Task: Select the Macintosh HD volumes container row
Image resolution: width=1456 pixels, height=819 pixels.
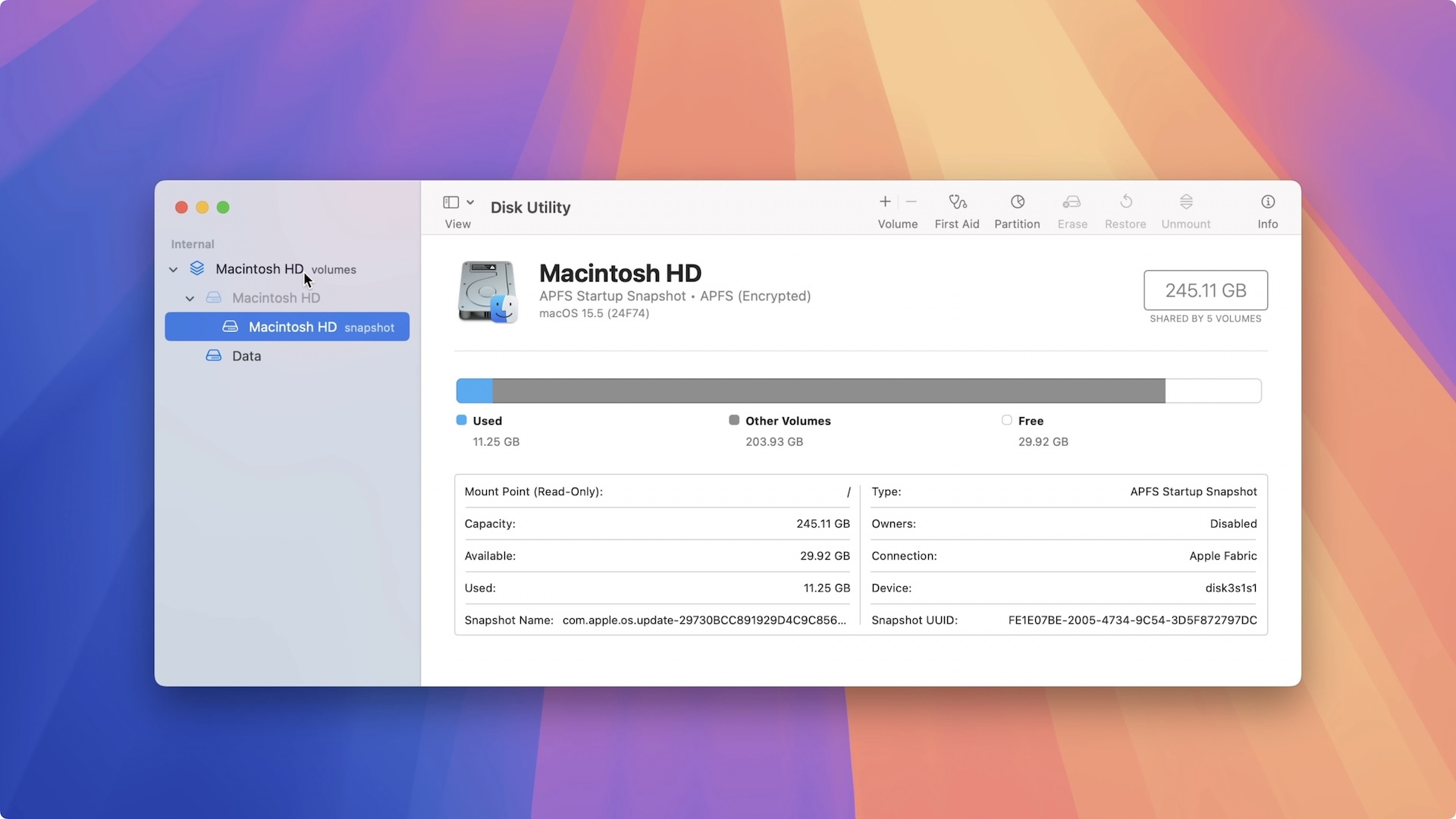Action: 259,269
